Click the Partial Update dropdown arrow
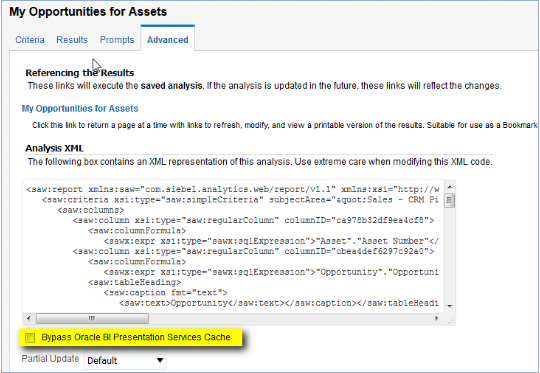The width and height of the screenshot is (540, 373). coord(159,360)
